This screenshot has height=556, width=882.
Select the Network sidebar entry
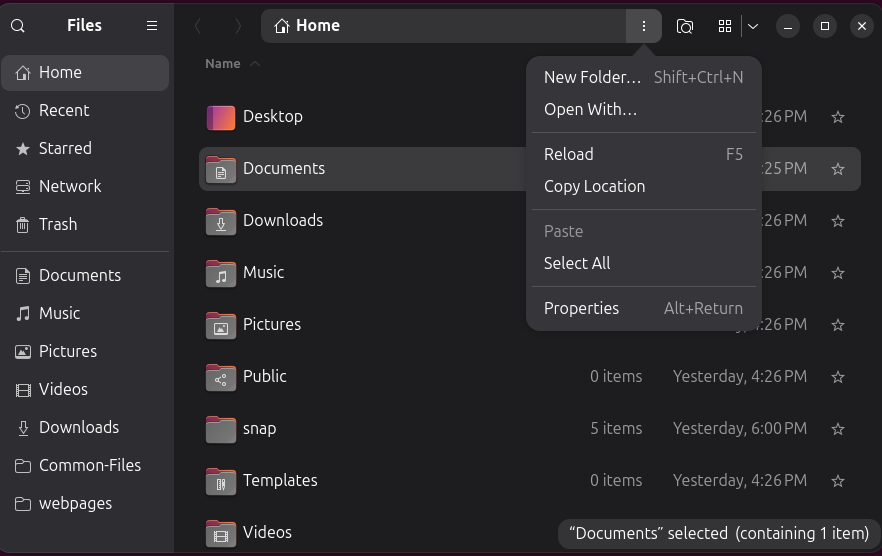[x=70, y=186]
